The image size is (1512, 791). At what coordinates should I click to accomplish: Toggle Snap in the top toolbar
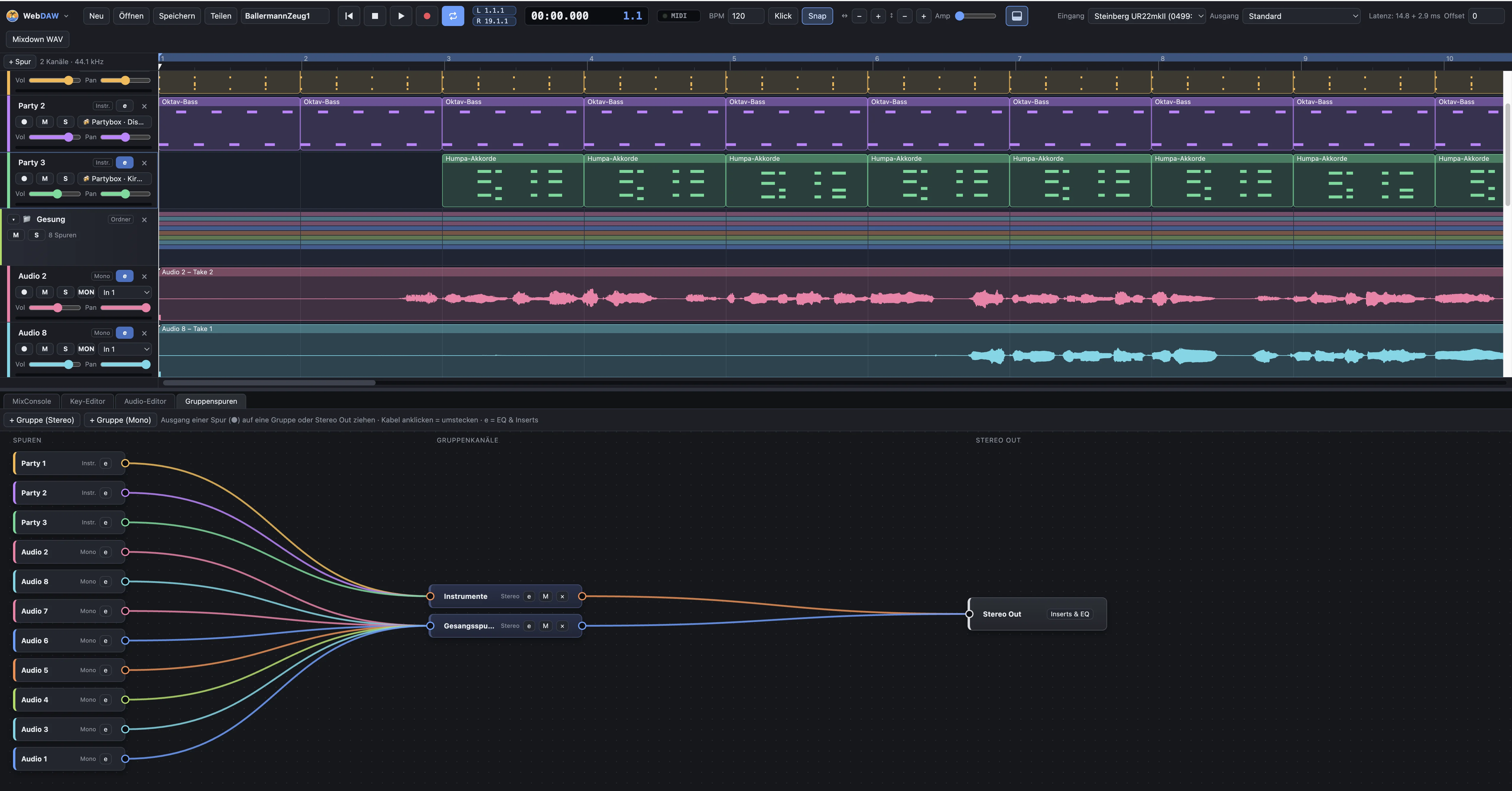(817, 16)
